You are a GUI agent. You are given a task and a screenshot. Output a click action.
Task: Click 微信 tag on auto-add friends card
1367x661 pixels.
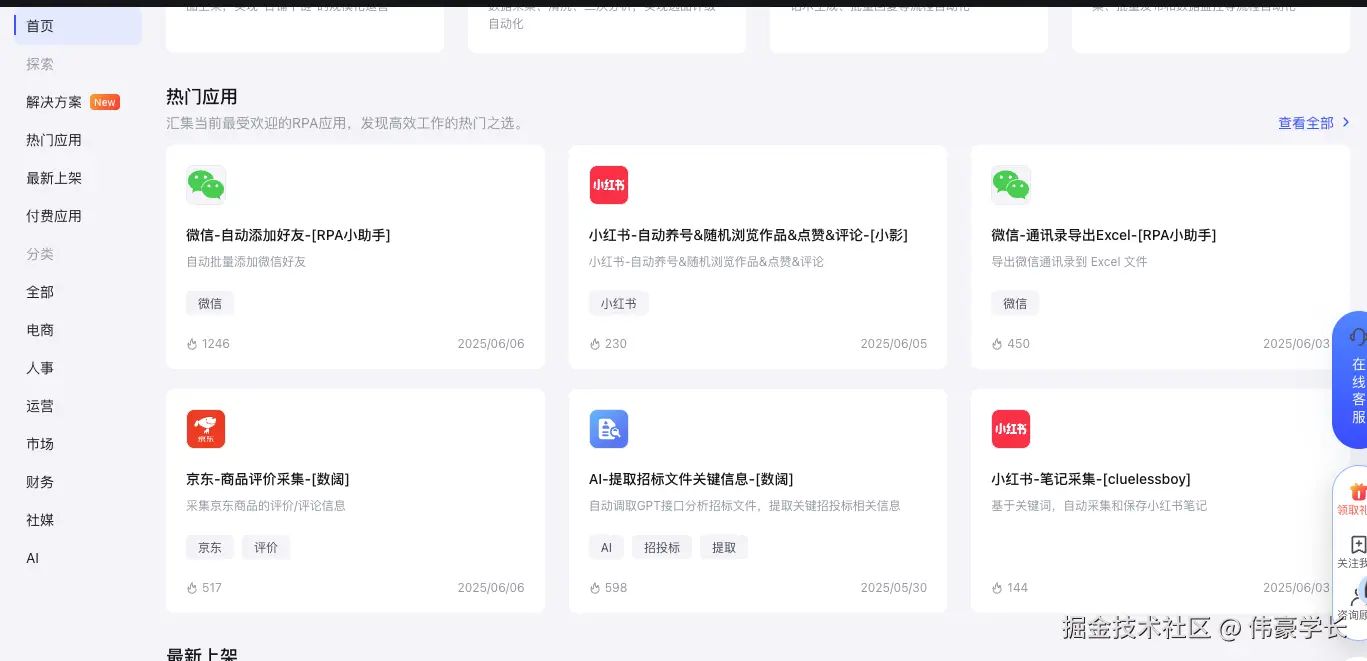point(210,303)
